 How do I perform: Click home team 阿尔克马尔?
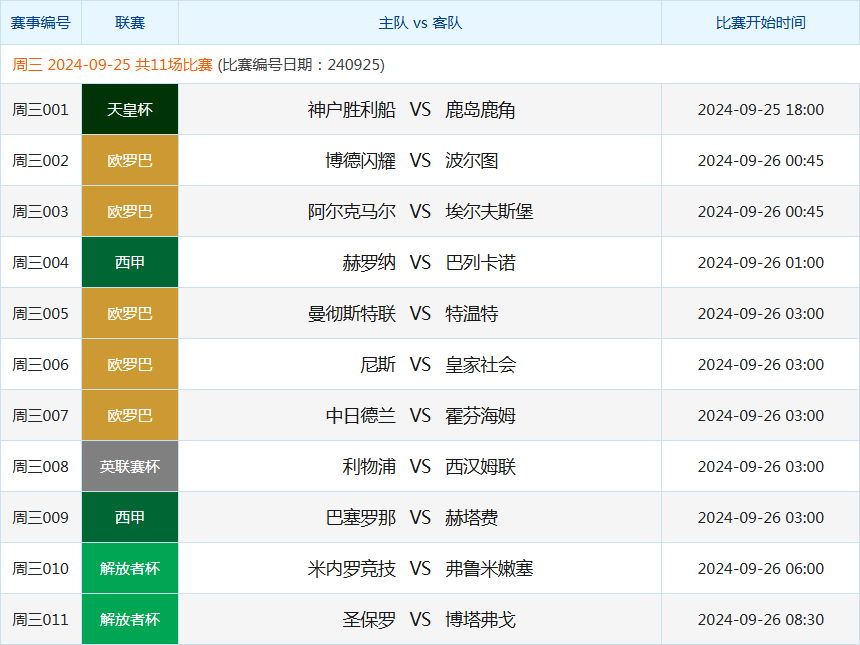pos(352,212)
